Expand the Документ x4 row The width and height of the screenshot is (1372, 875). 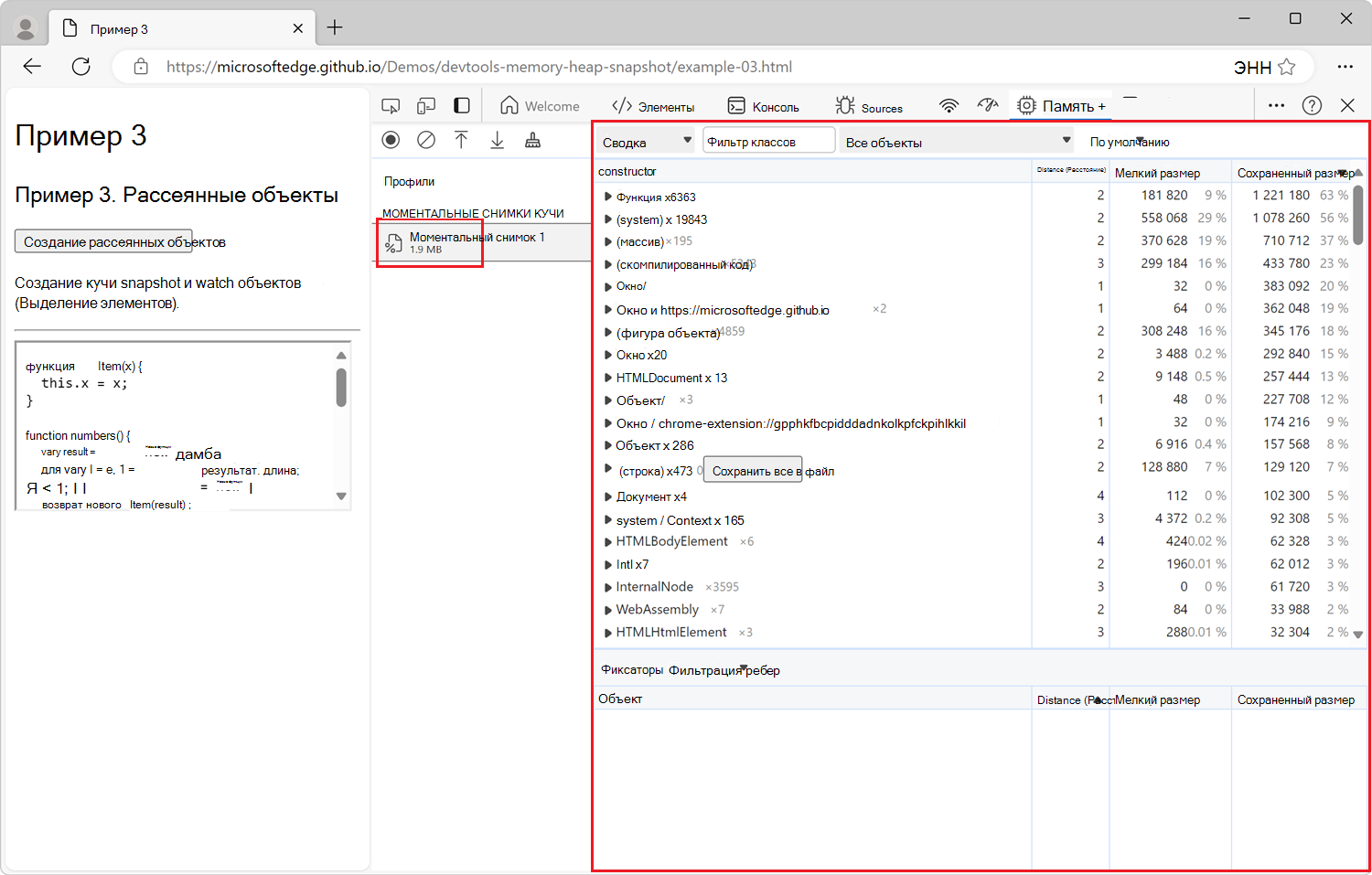click(x=608, y=496)
